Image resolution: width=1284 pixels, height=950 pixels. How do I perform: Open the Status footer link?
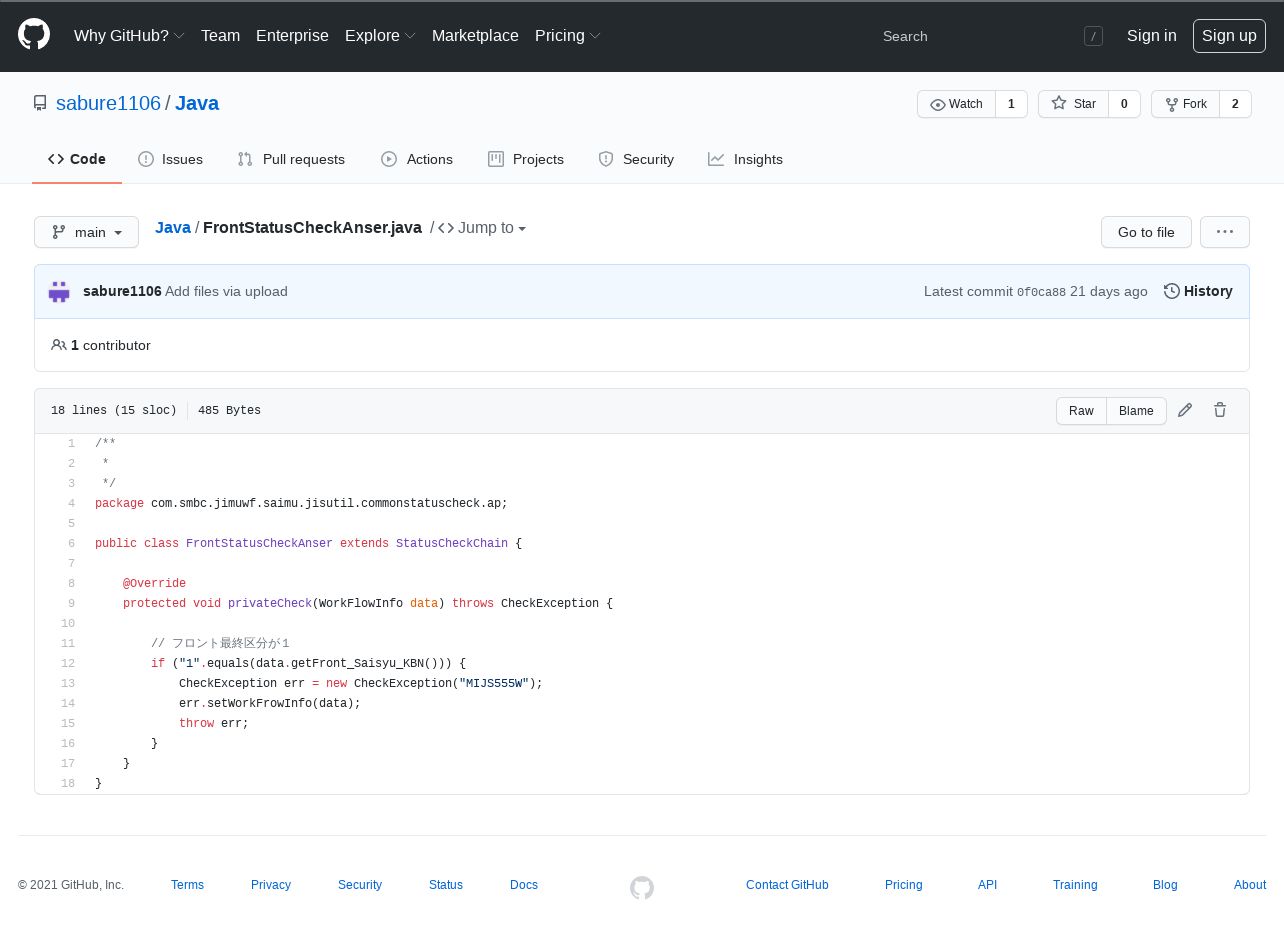tap(446, 885)
